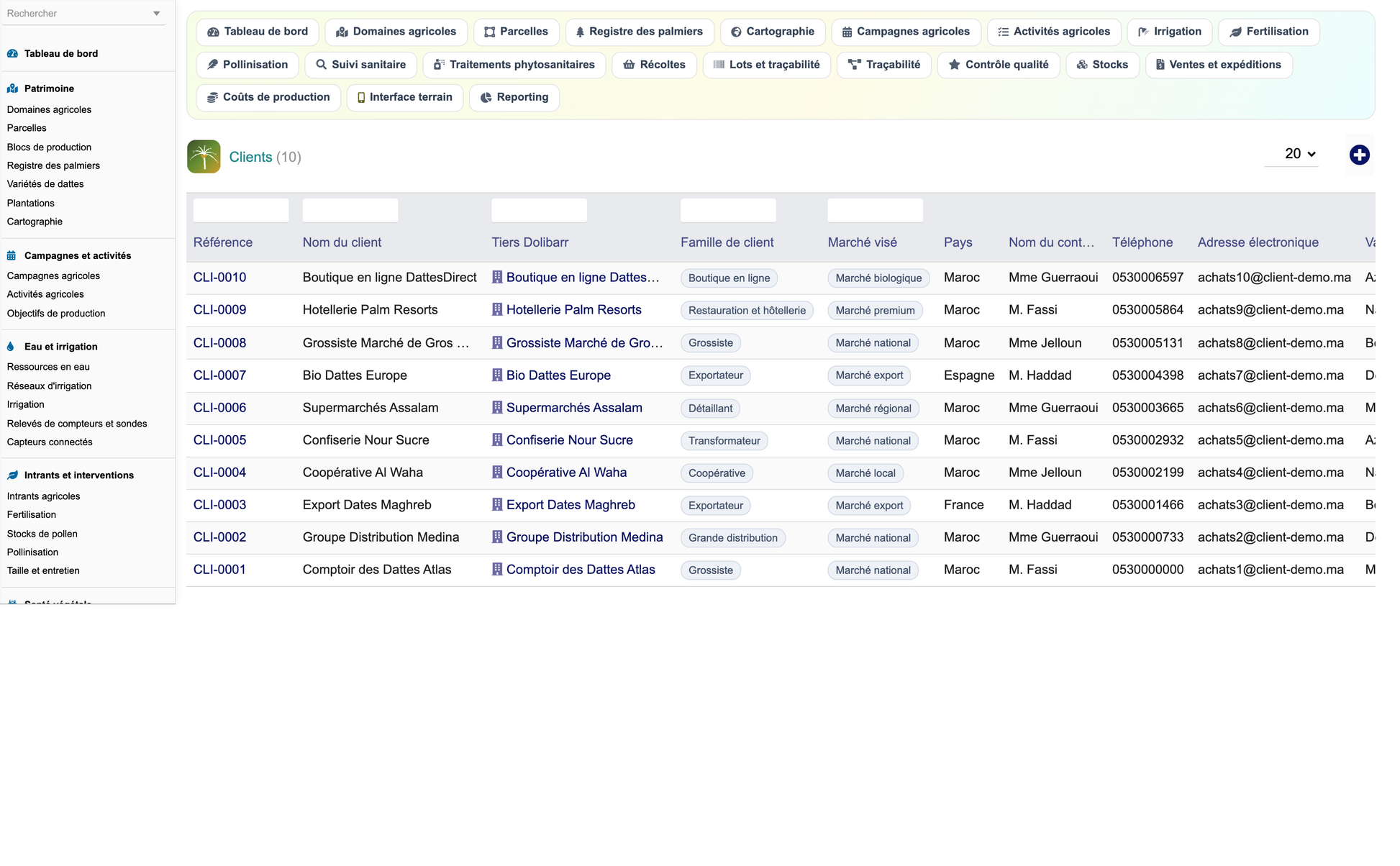Open Coûts de production tab
Image resolution: width=1400 pixels, height=866 pixels.
(x=268, y=97)
